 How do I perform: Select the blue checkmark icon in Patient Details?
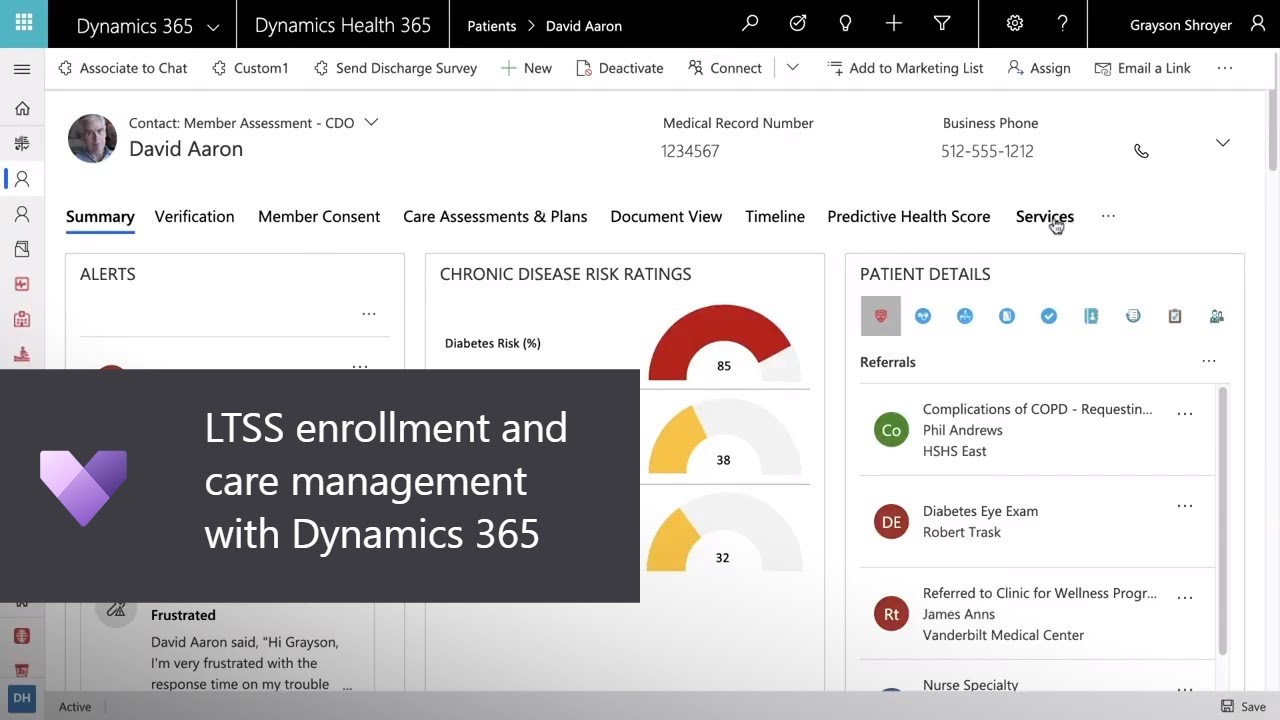click(x=1049, y=316)
